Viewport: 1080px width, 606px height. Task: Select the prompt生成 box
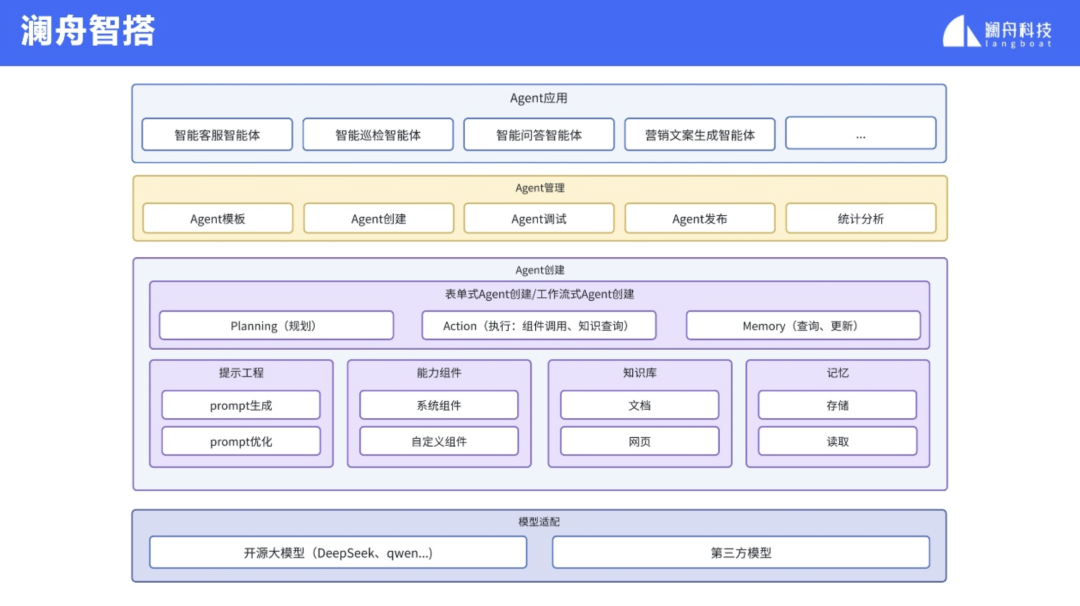click(241, 406)
